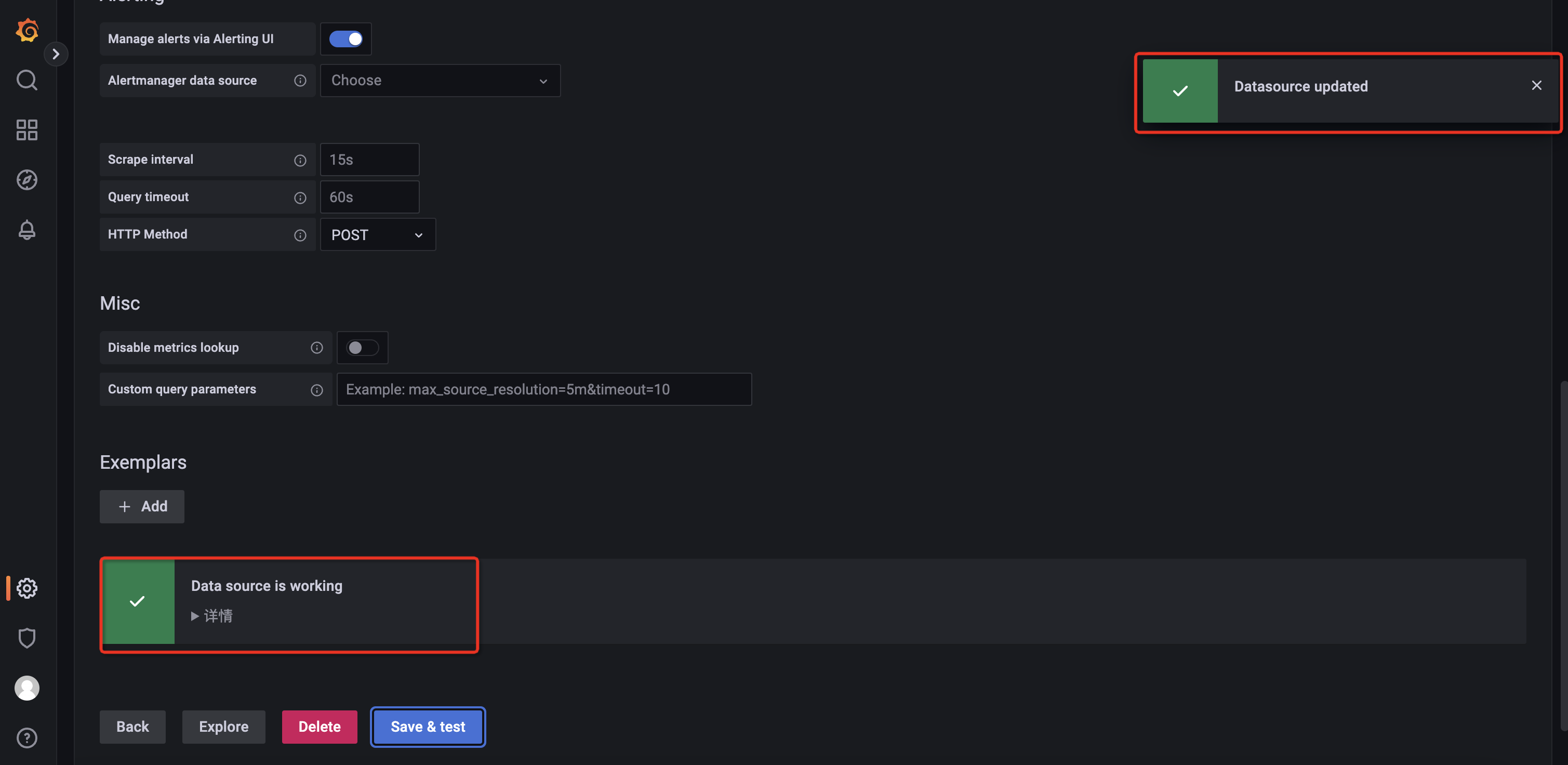This screenshot has height=765, width=1568.
Task: Open the Dashboards grid icon
Action: [x=27, y=130]
